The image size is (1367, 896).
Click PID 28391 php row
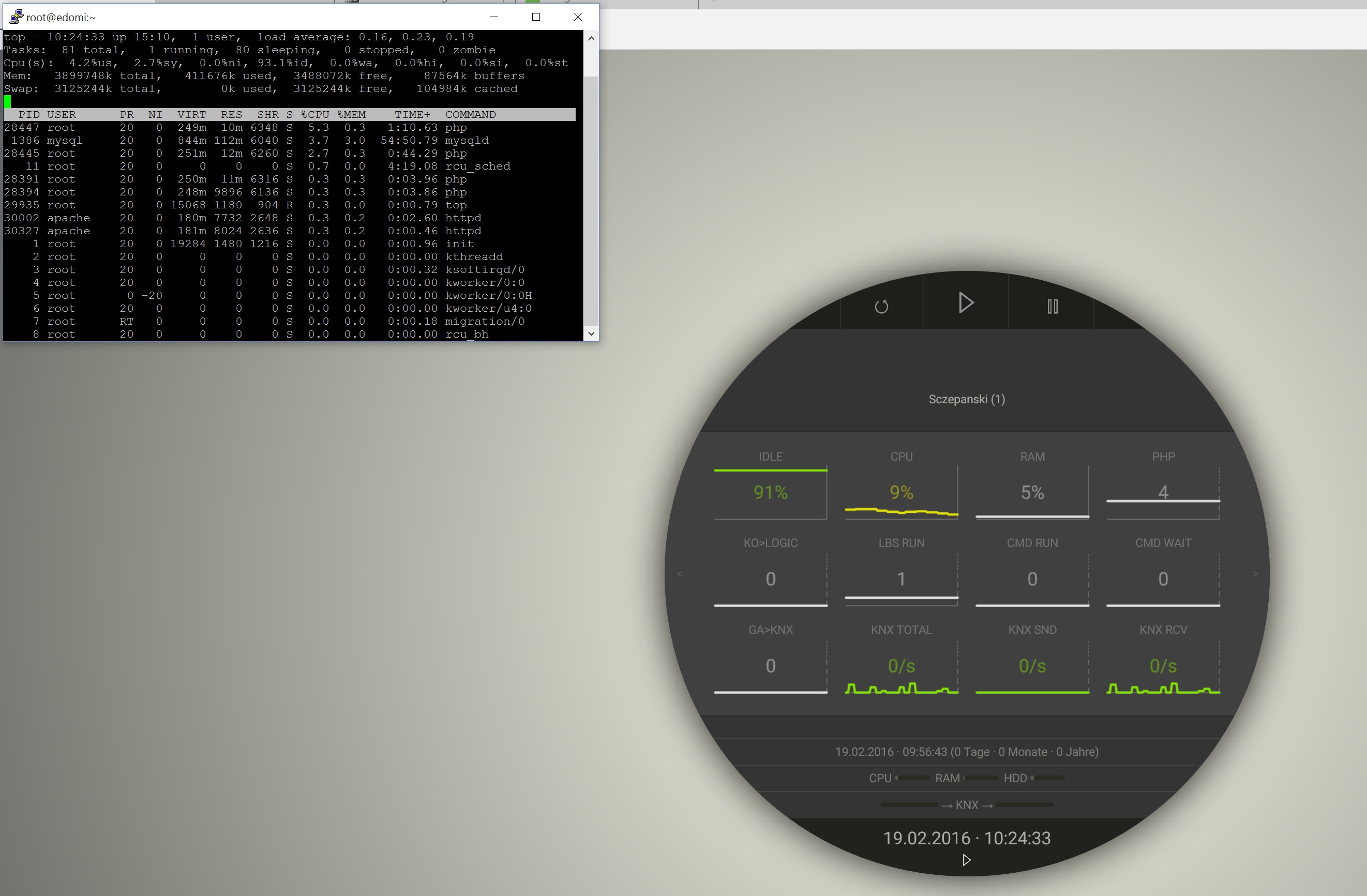pyautogui.click(x=290, y=179)
